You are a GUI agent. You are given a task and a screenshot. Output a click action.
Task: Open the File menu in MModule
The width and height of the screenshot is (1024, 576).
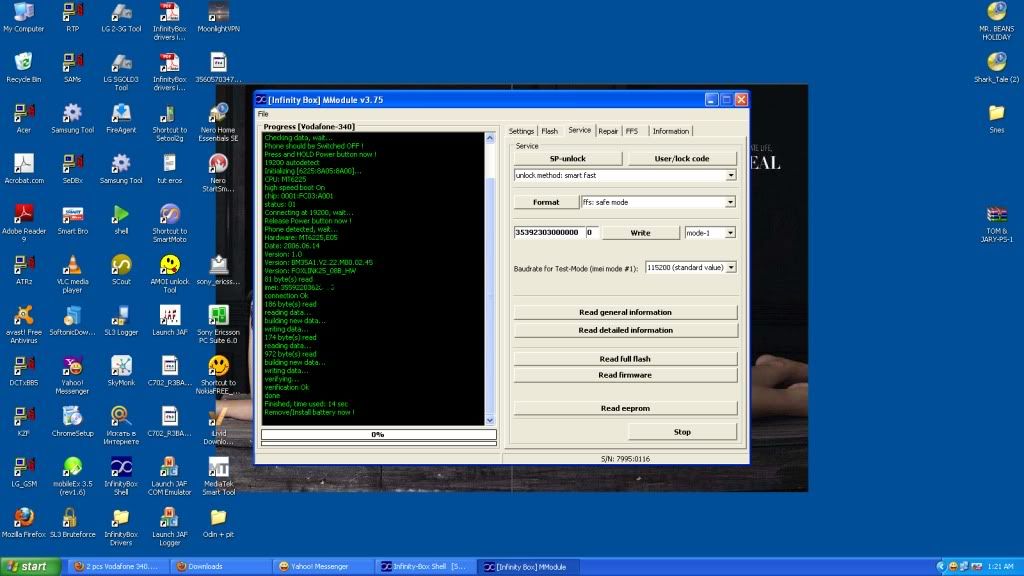[263, 114]
